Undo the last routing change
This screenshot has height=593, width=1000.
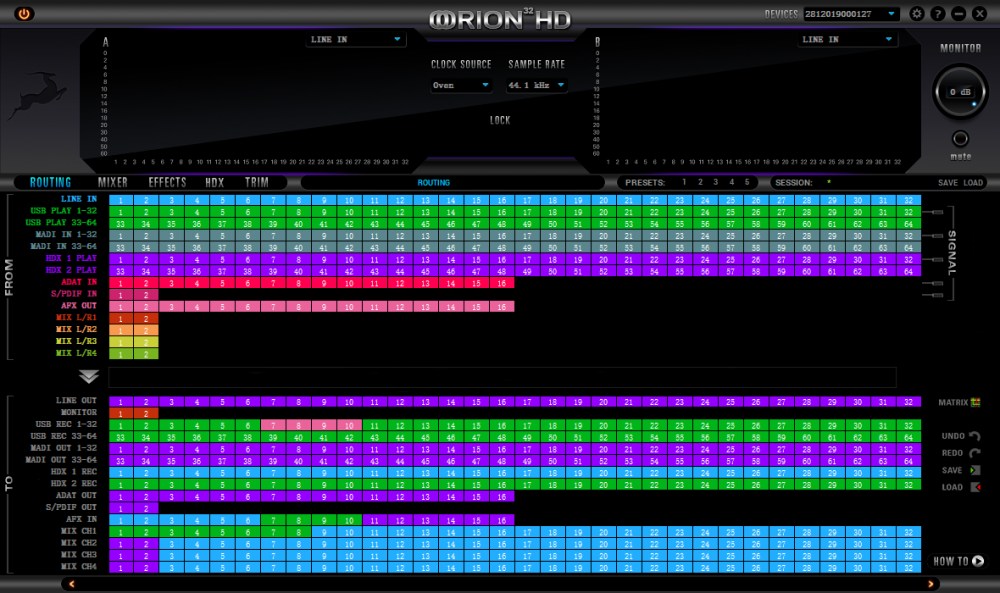pyautogui.click(x=960, y=436)
